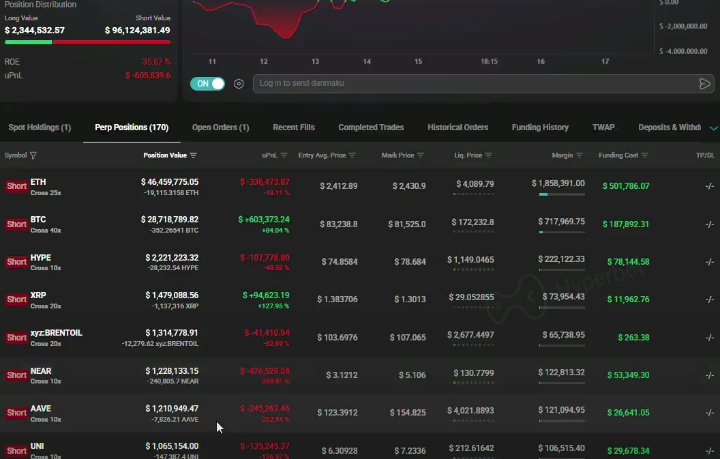Click BTC position value $28,718,789.82
The image size is (720, 459).
[170, 220]
